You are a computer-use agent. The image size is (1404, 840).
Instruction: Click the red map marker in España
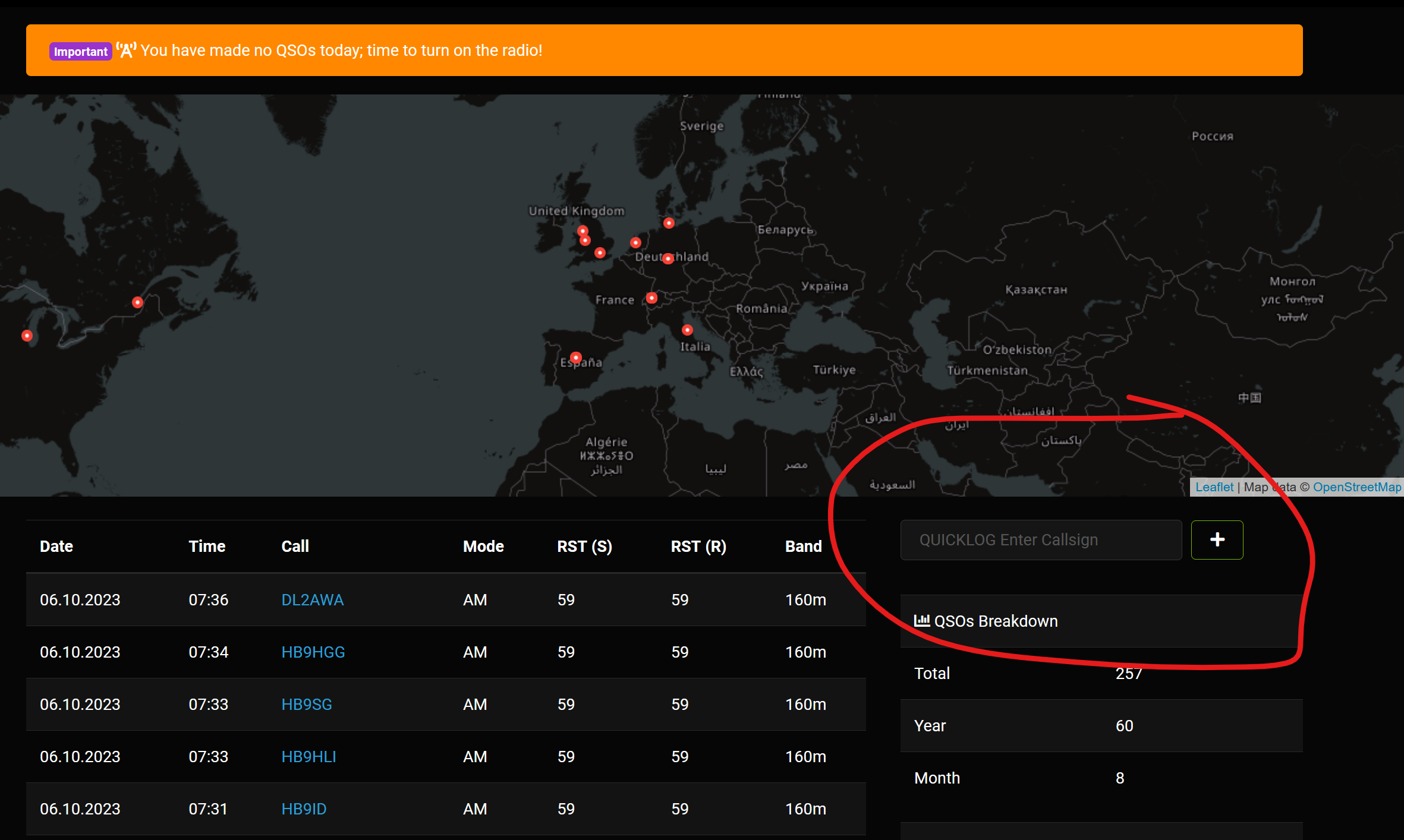(575, 357)
